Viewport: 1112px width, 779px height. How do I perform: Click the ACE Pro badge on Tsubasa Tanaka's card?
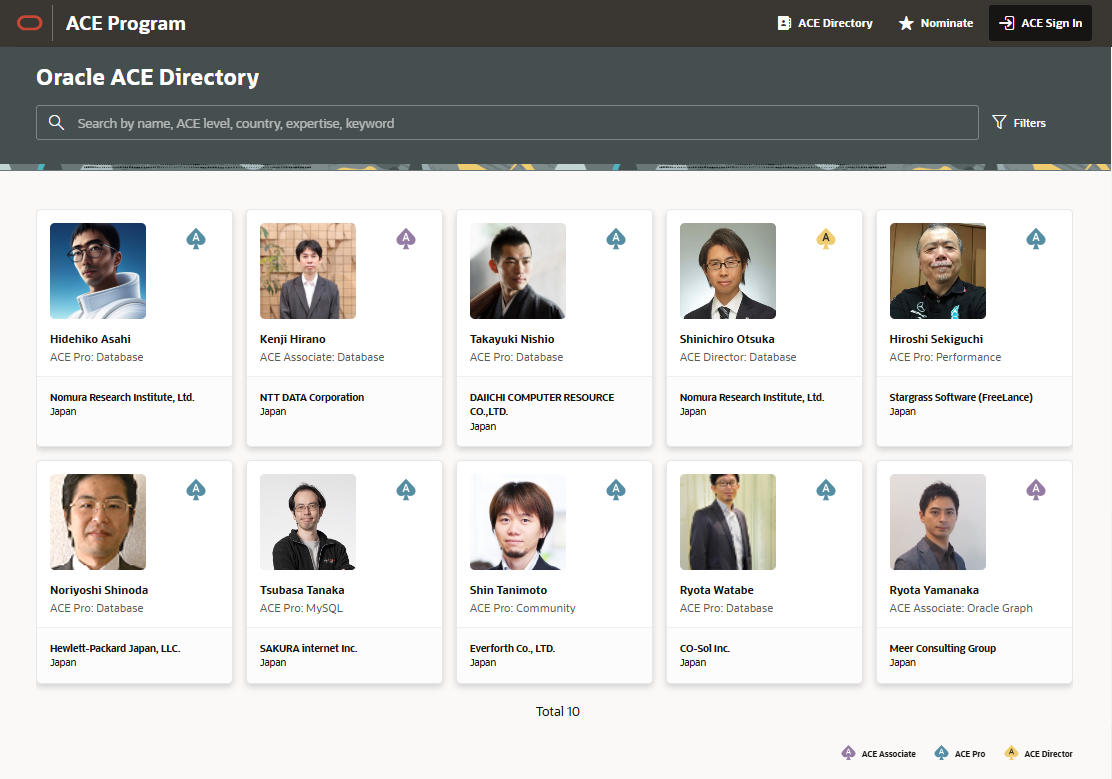tap(406, 490)
